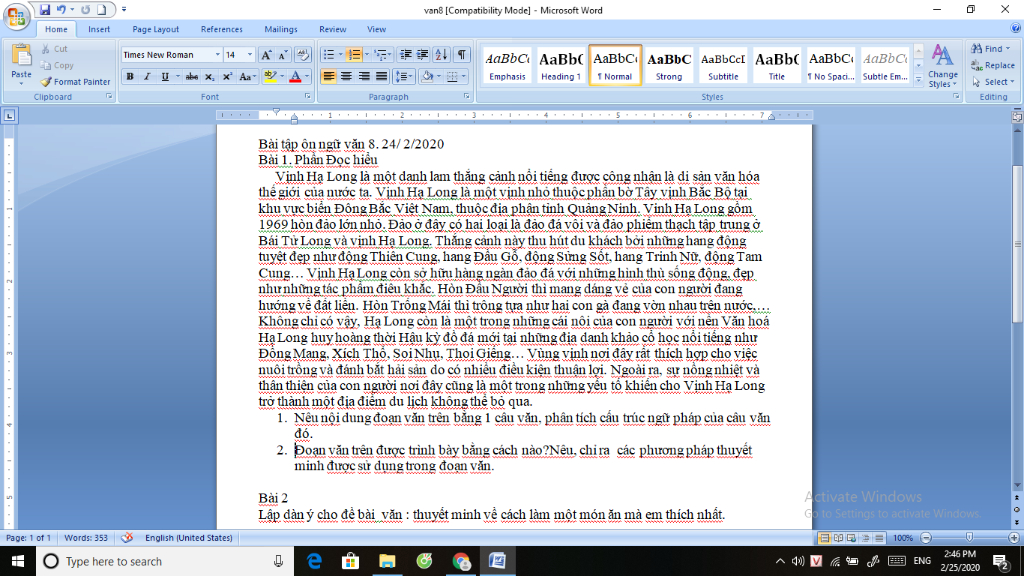Screen dimensions: 1024x576
Task: Grow the font size
Action: (x=266, y=55)
